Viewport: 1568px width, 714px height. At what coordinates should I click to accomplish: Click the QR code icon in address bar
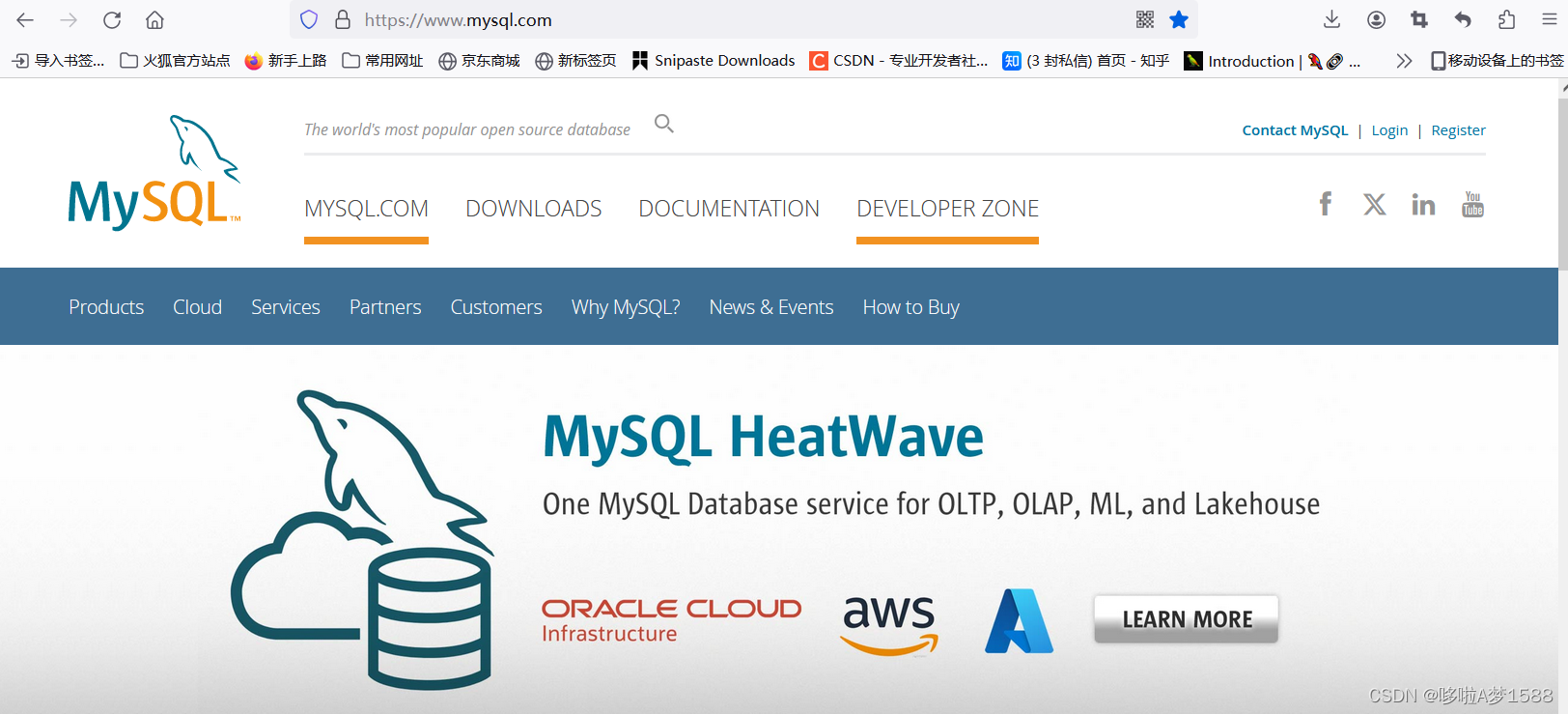point(1145,19)
